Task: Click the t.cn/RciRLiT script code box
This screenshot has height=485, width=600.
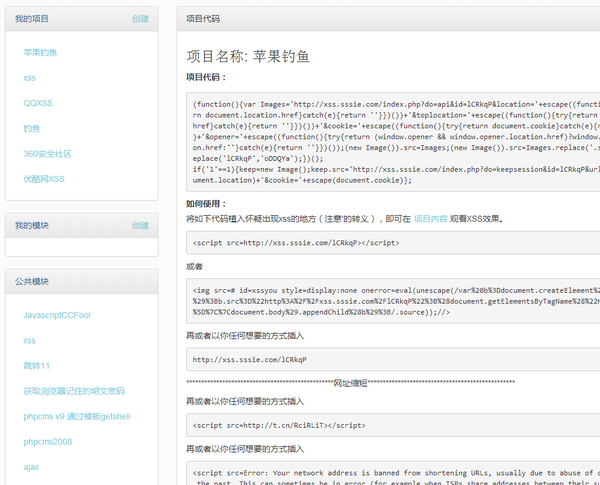Action: (393, 425)
